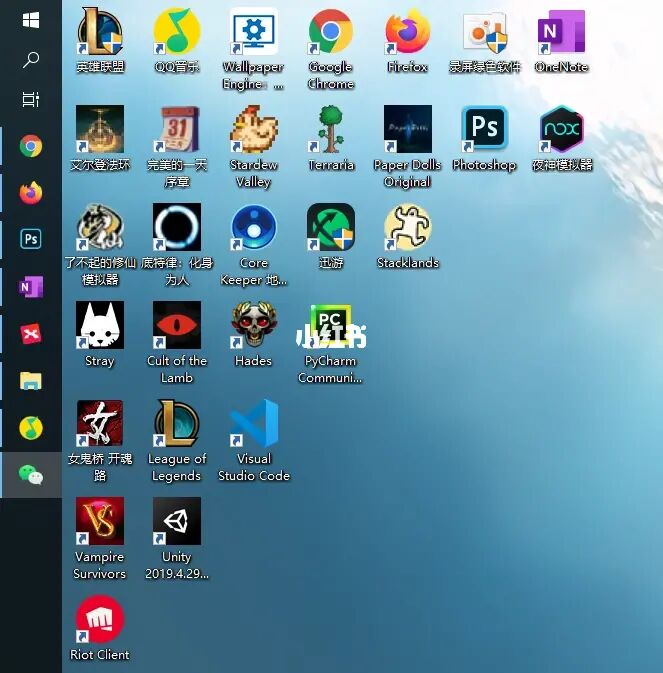Launch the Hades skull icon
This screenshot has width=663, height=673.
[x=254, y=325]
